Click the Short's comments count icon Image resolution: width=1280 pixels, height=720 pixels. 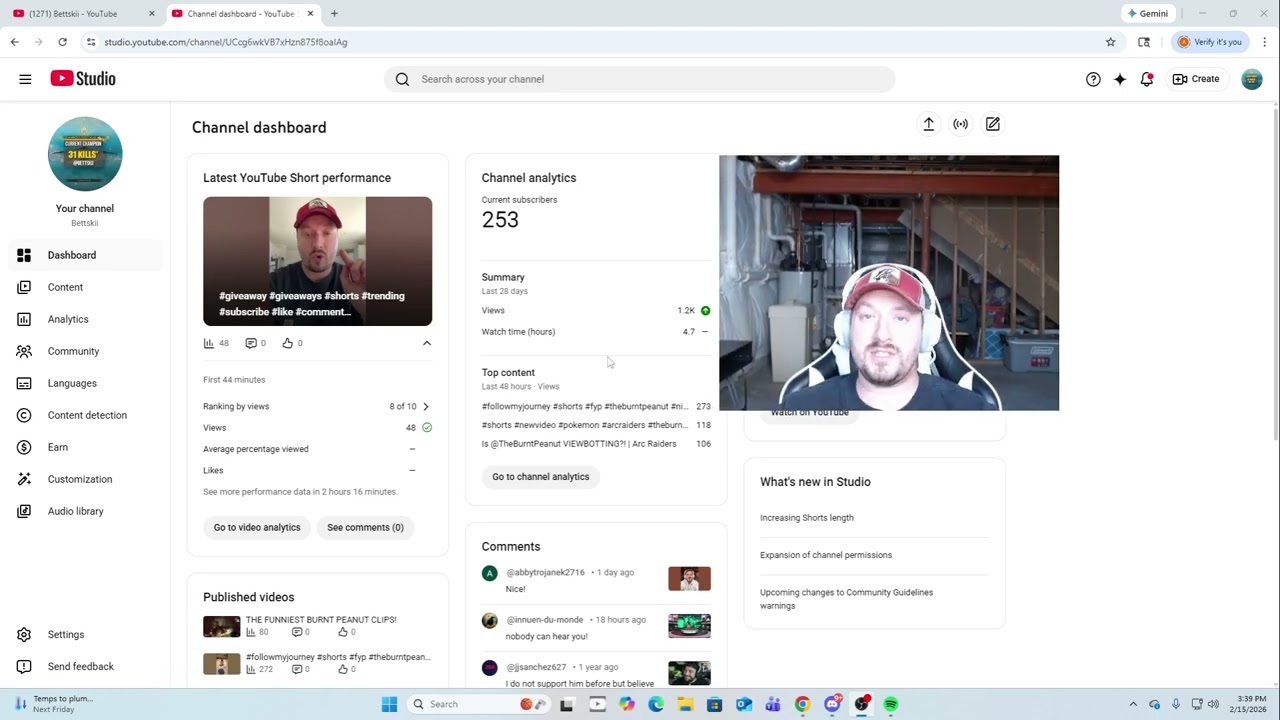click(251, 343)
